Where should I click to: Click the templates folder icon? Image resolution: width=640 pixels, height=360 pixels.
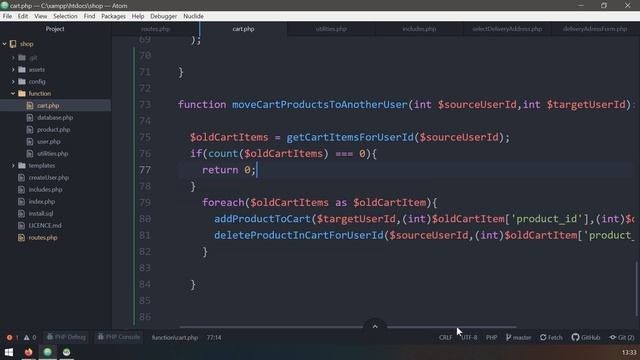point(22,165)
